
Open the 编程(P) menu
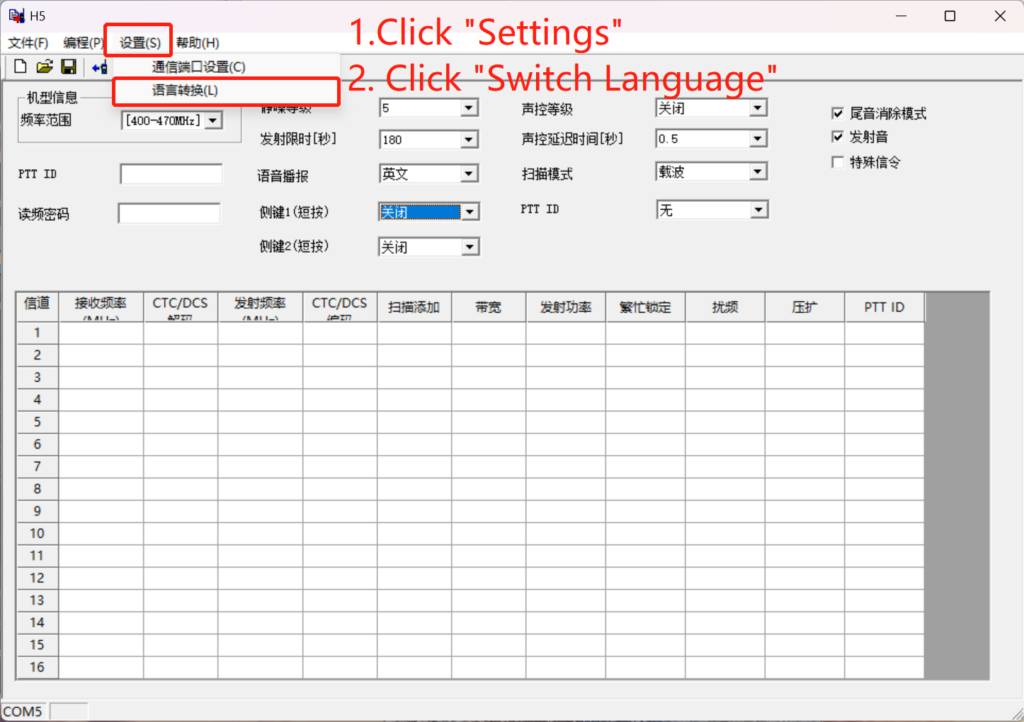(x=83, y=43)
